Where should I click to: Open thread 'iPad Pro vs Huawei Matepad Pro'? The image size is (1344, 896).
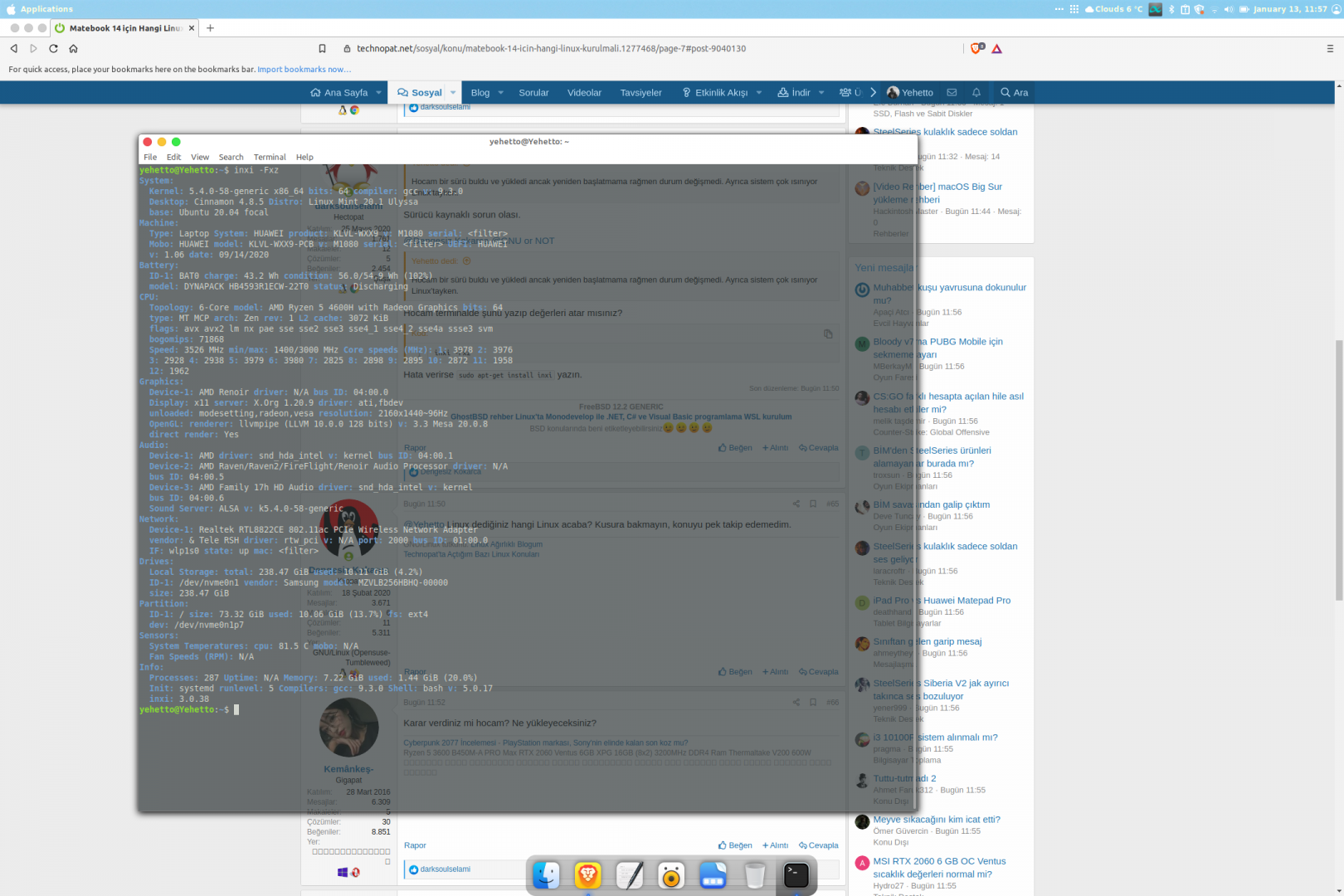[x=942, y=601]
